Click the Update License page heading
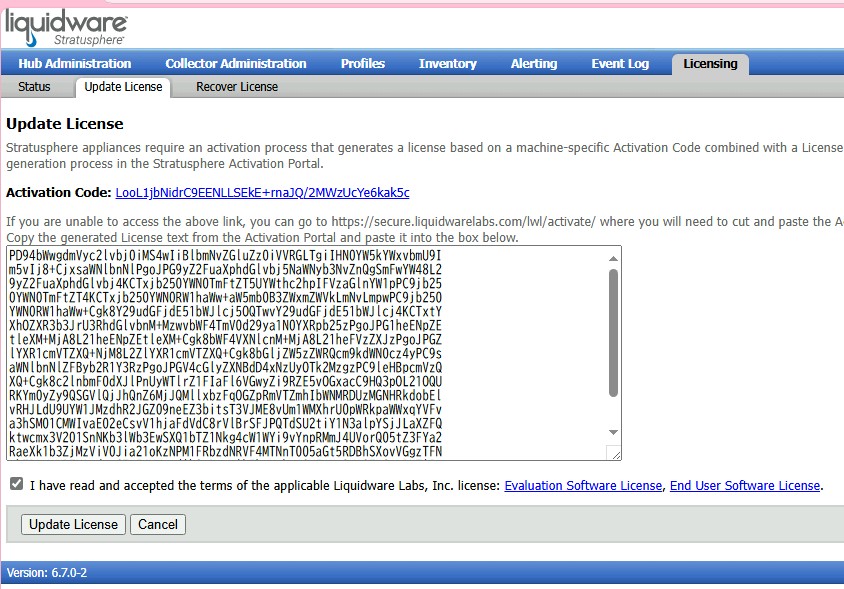This screenshot has height=589, width=844. point(65,124)
